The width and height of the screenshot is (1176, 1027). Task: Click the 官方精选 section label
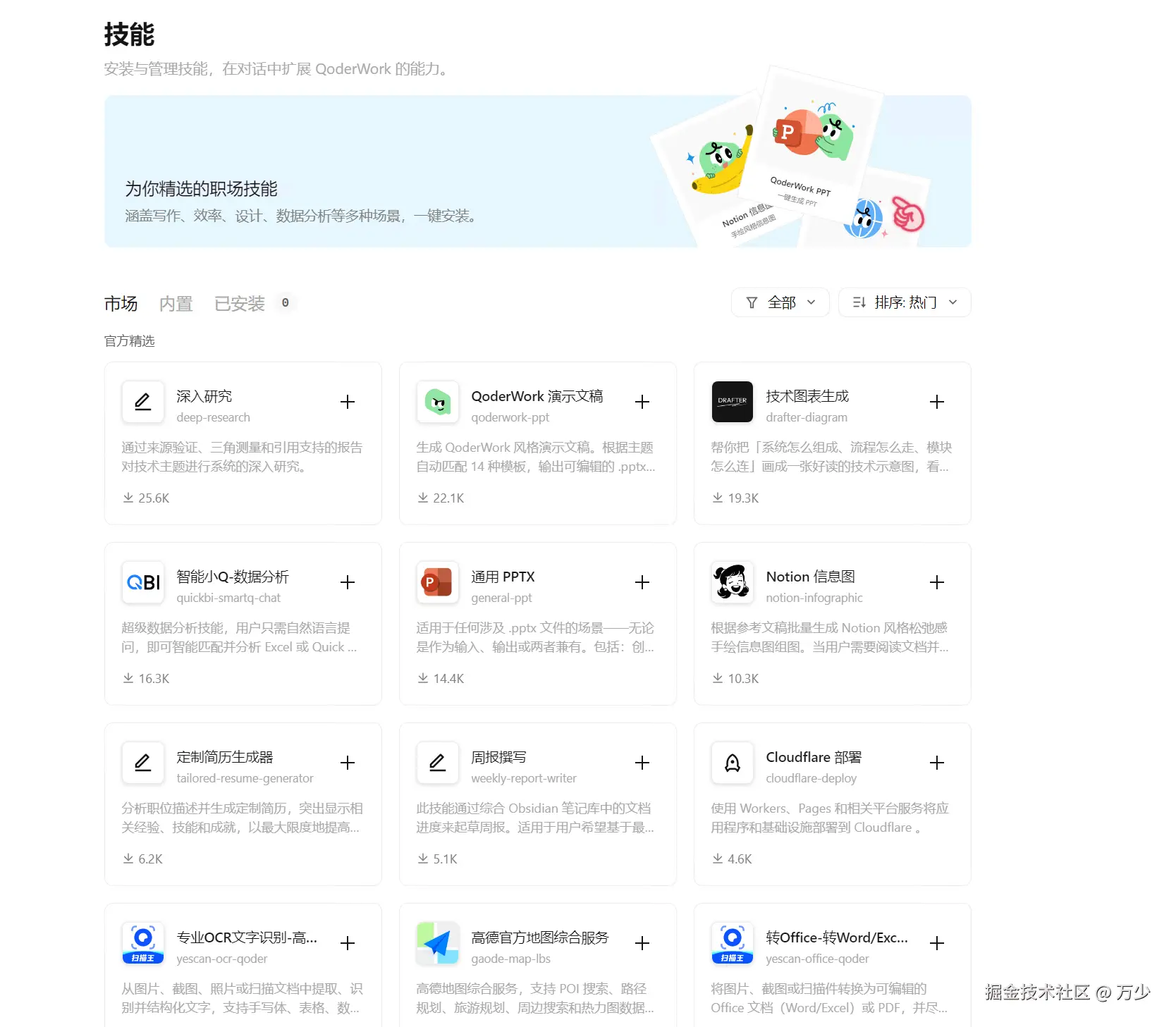point(130,341)
